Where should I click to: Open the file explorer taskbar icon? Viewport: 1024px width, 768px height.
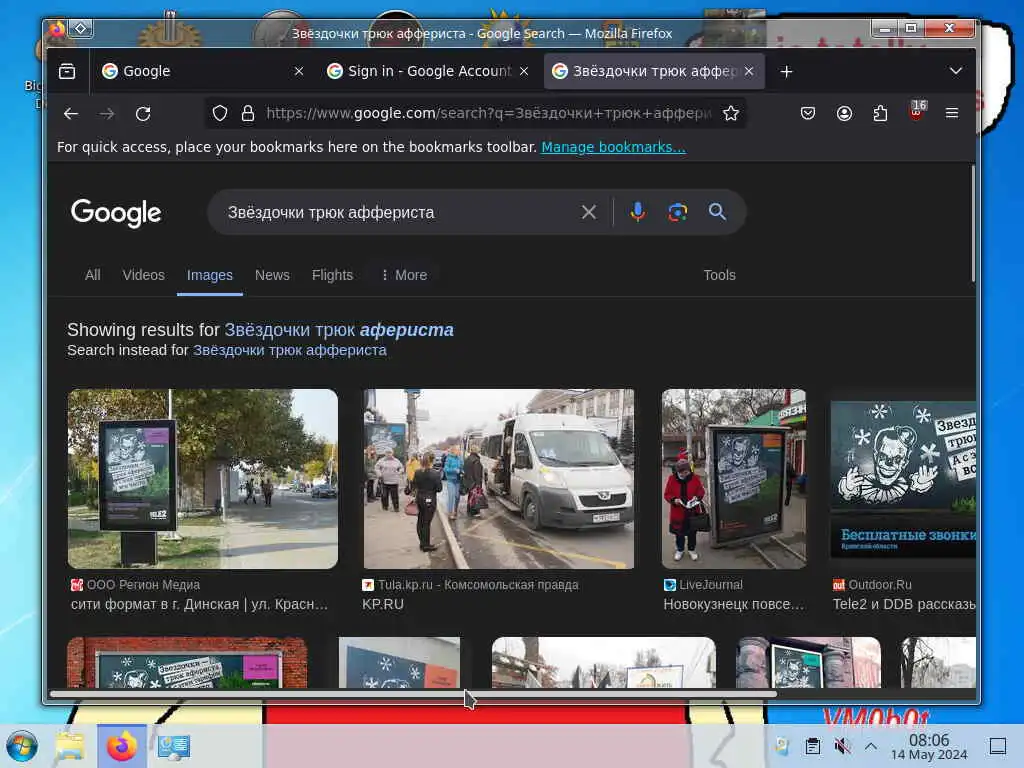pos(69,746)
